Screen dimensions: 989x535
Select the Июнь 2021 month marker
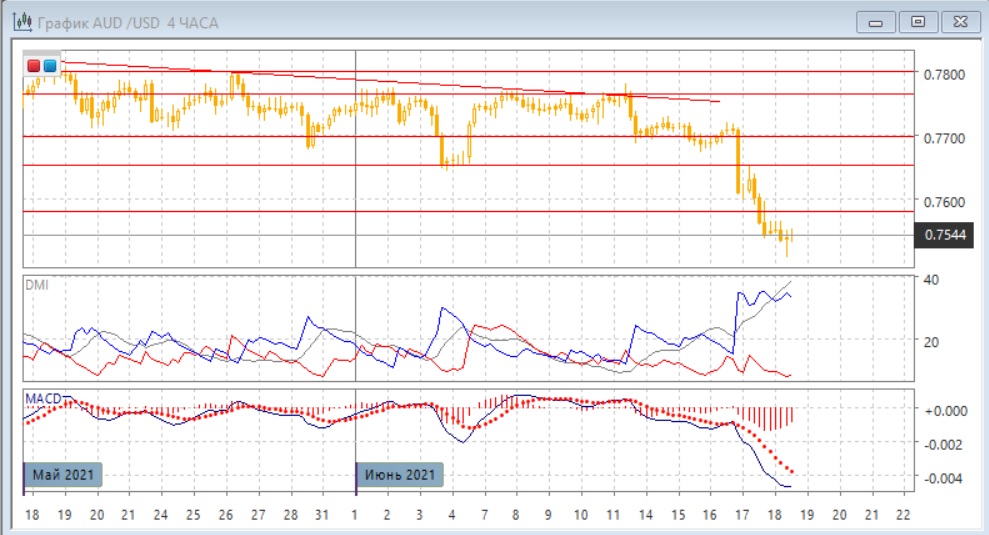coord(399,474)
